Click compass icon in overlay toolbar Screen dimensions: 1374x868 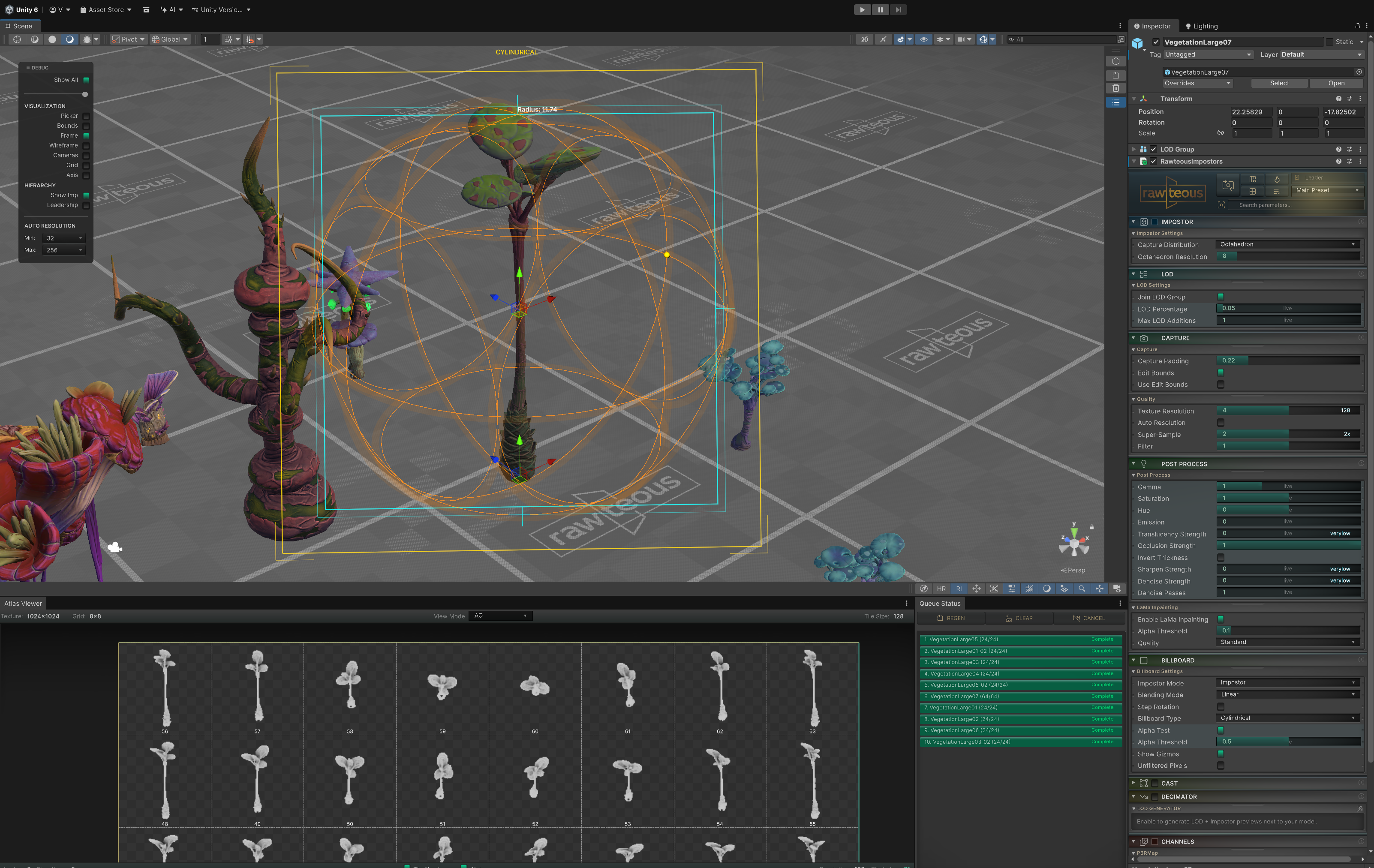924,589
